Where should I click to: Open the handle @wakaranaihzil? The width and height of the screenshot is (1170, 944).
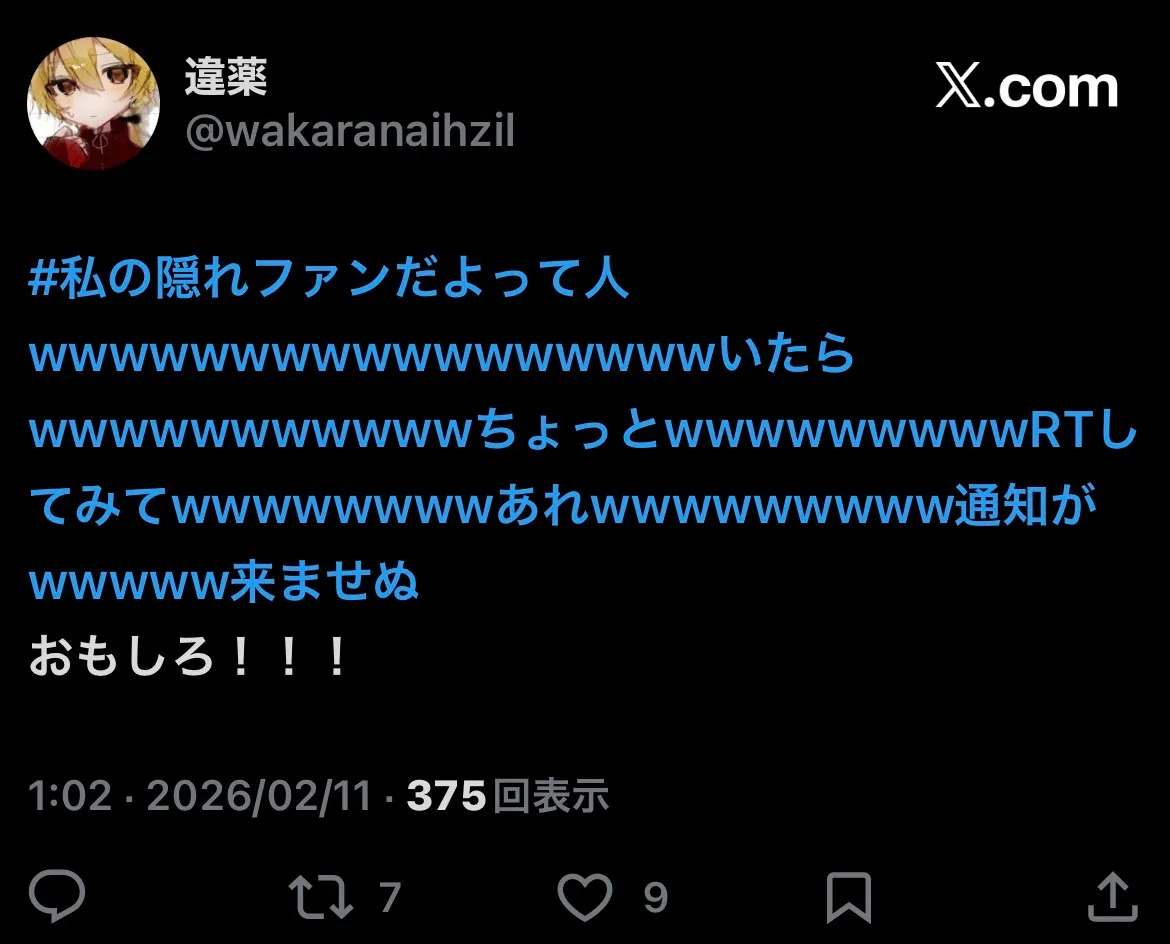point(349,131)
